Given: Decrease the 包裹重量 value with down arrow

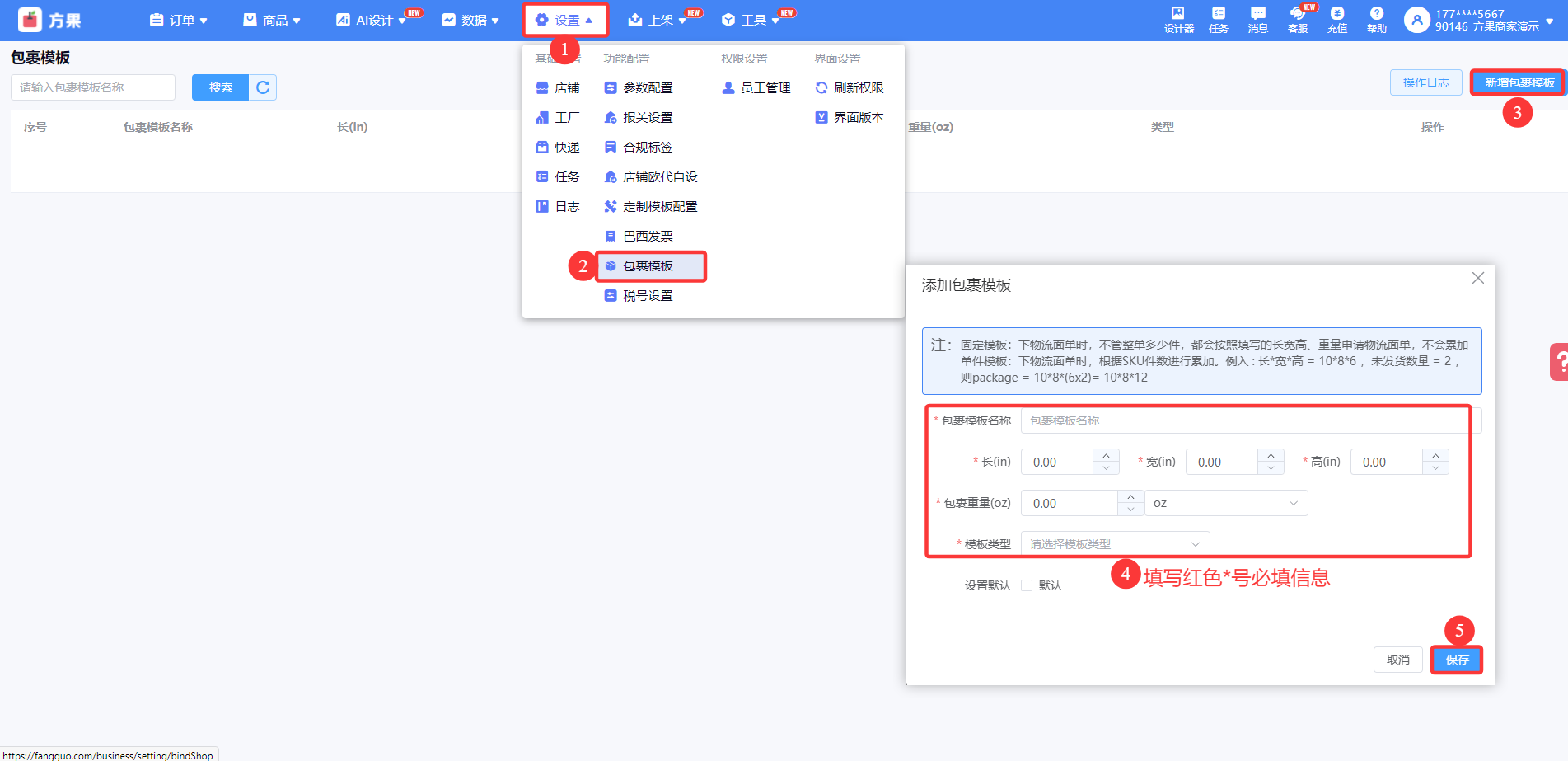Looking at the screenshot, I should (x=1130, y=510).
